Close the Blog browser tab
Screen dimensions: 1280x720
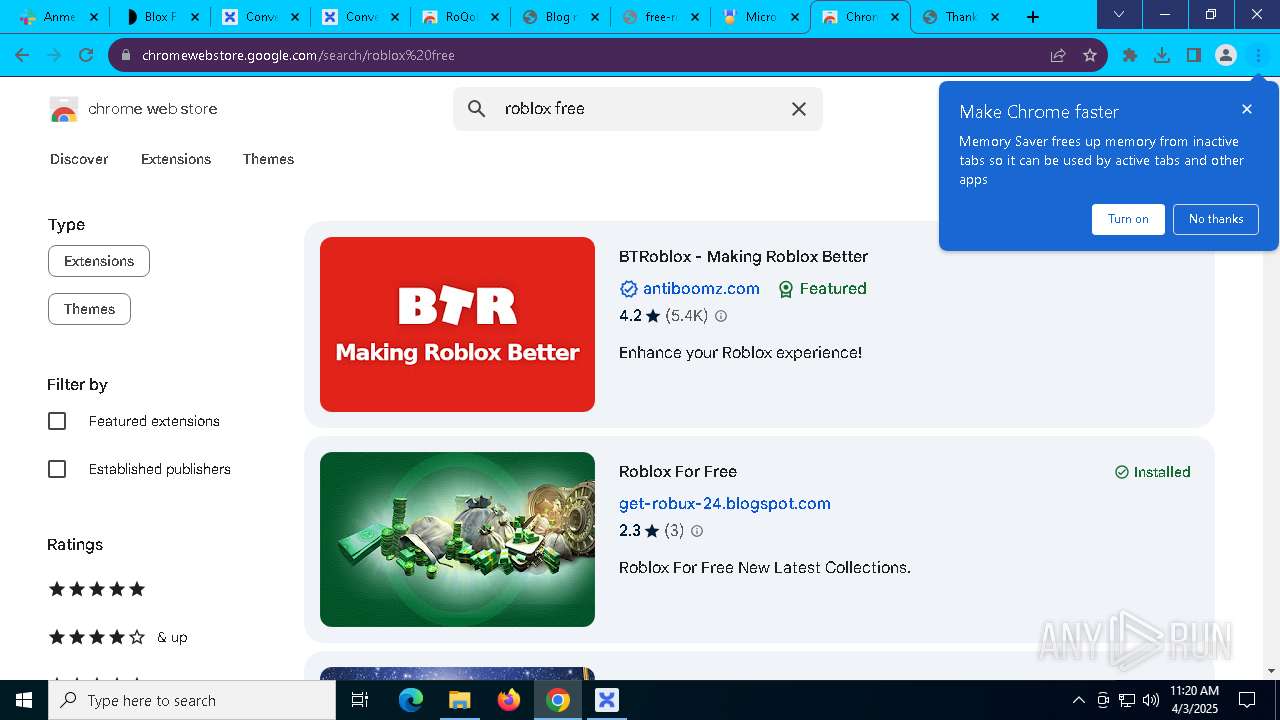click(594, 17)
